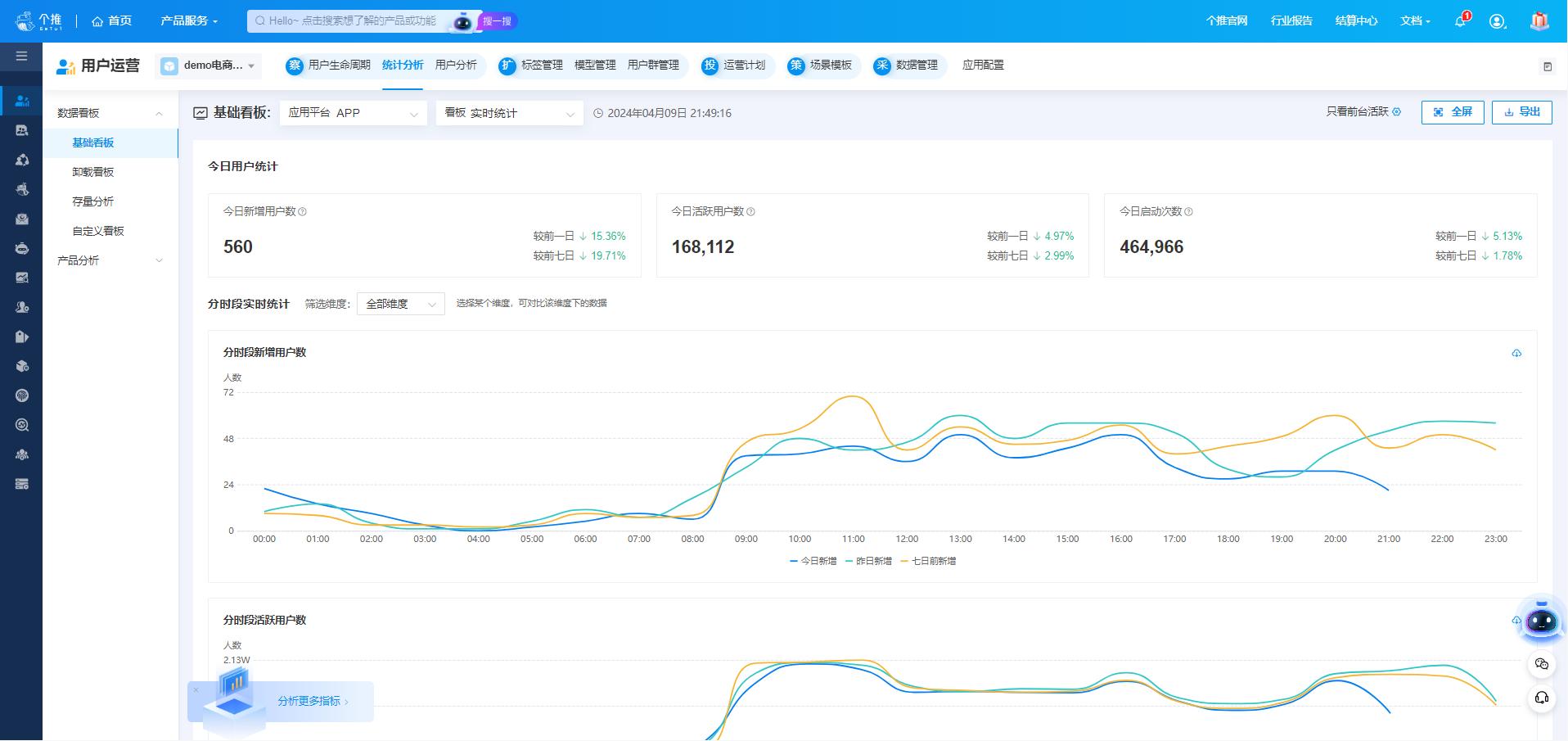Image resolution: width=1568 pixels, height=741 pixels.
Task: Select the 统计分析 tab
Action: click(403, 66)
